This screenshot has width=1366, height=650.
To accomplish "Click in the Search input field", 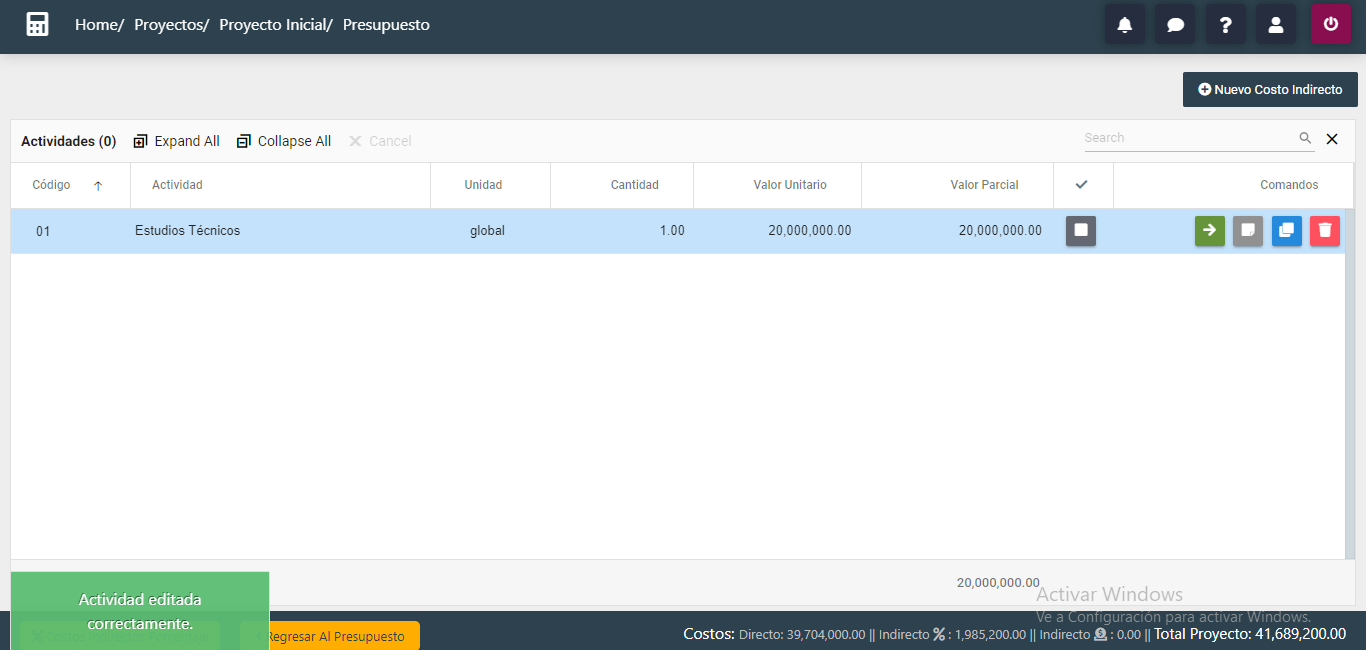I will pos(1190,138).
